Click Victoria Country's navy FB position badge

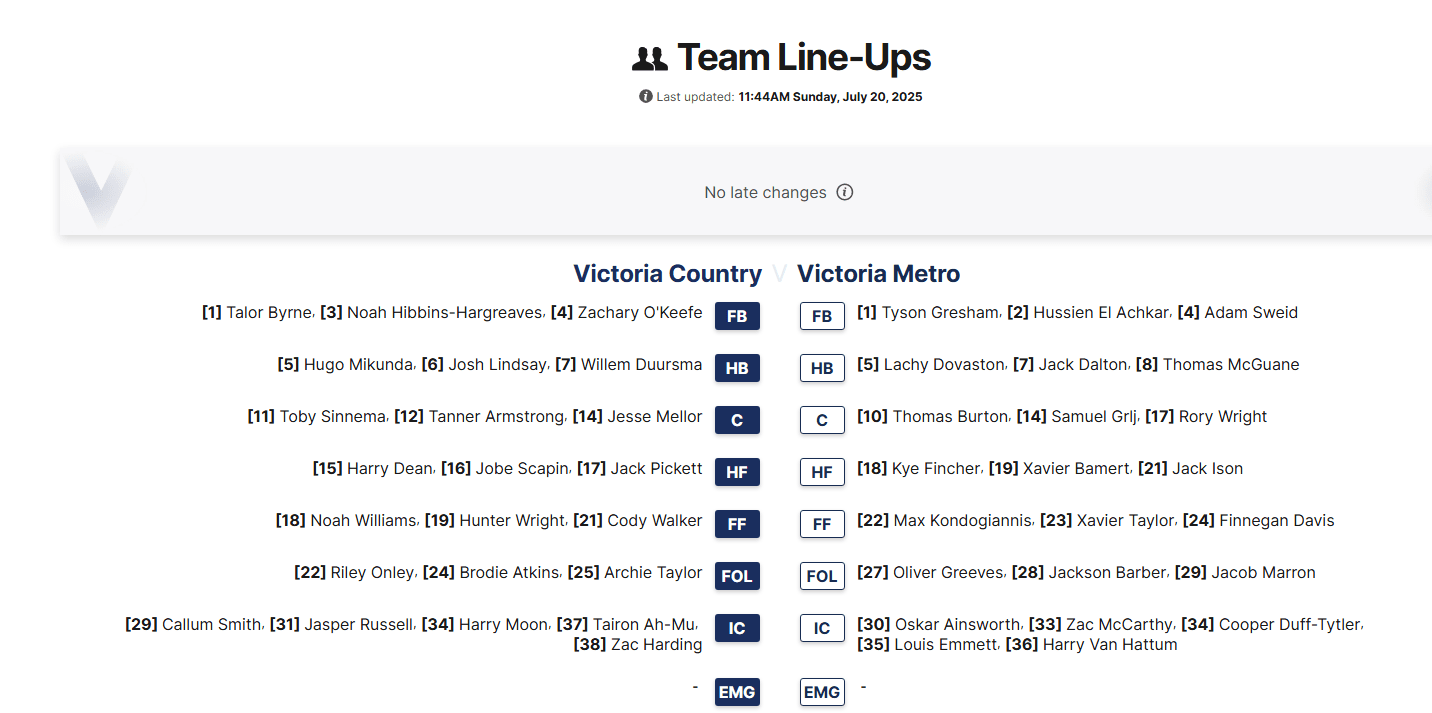click(x=737, y=316)
